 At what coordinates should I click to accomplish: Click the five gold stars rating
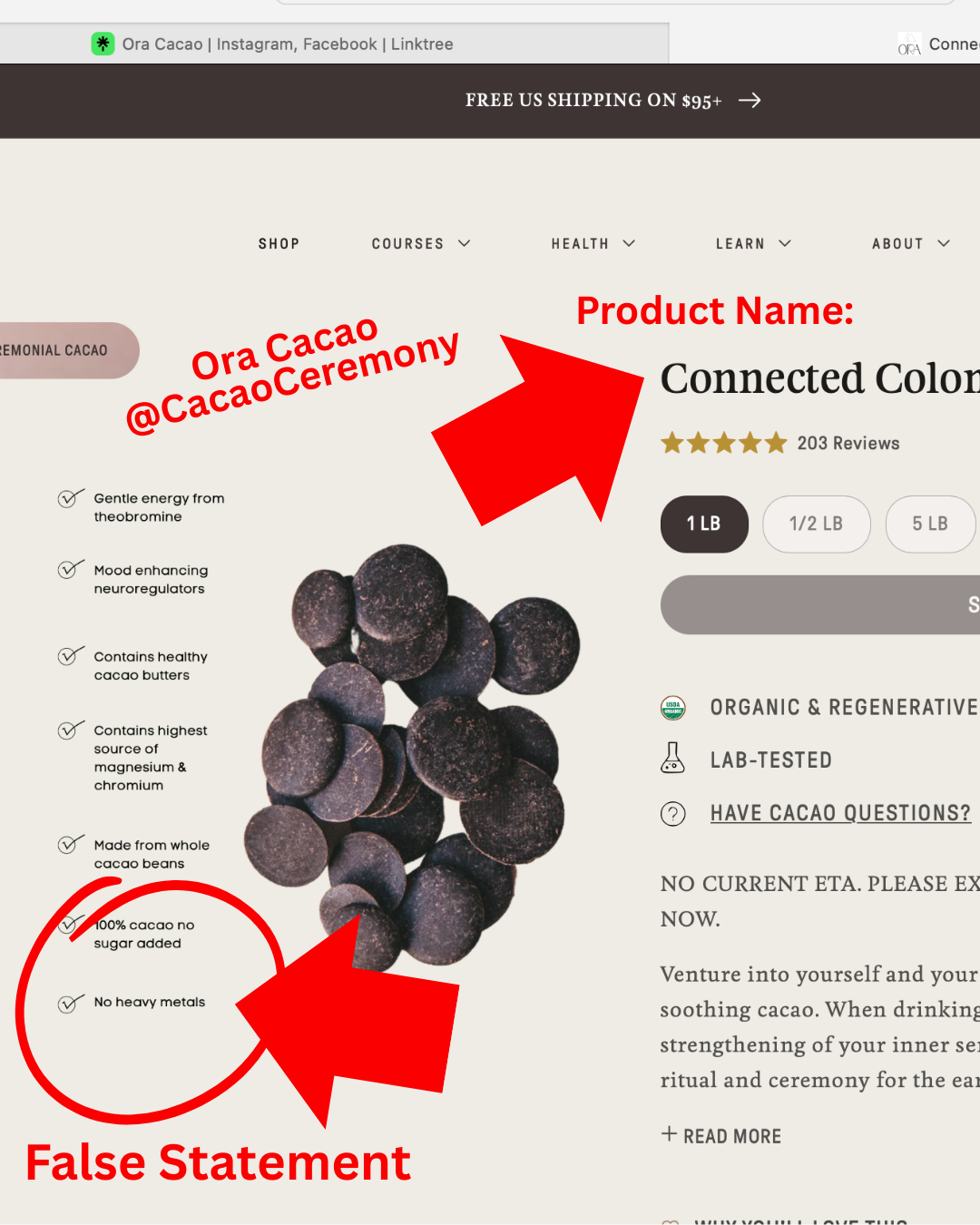(x=723, y=443)
